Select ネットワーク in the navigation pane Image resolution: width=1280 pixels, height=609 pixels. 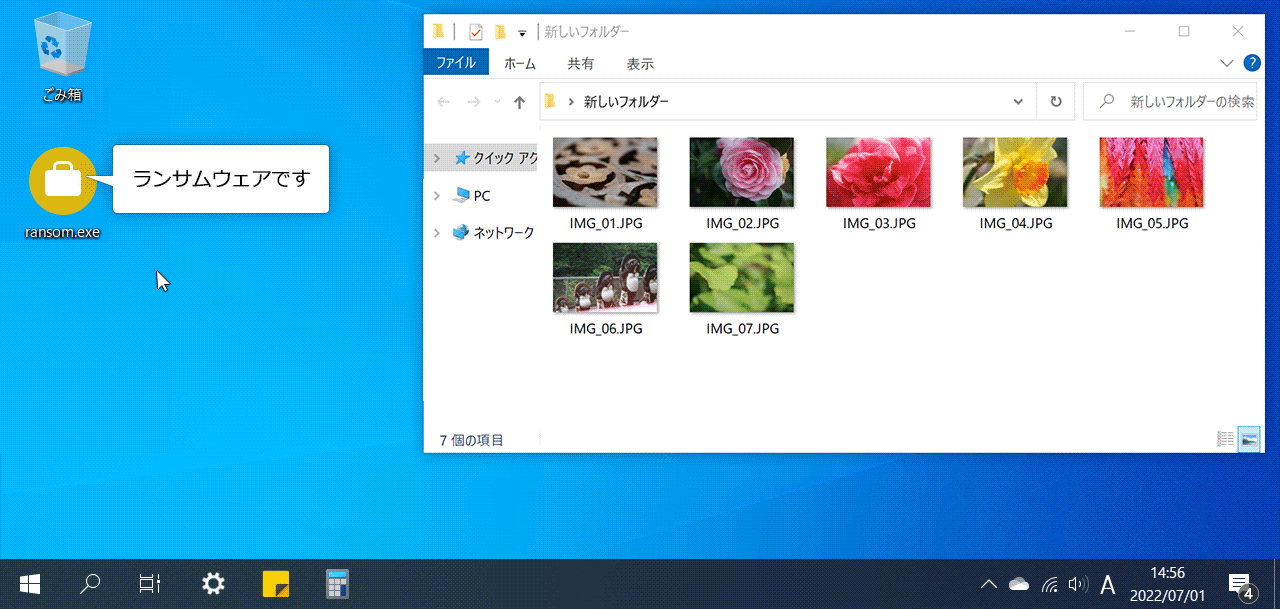(494, 233)
